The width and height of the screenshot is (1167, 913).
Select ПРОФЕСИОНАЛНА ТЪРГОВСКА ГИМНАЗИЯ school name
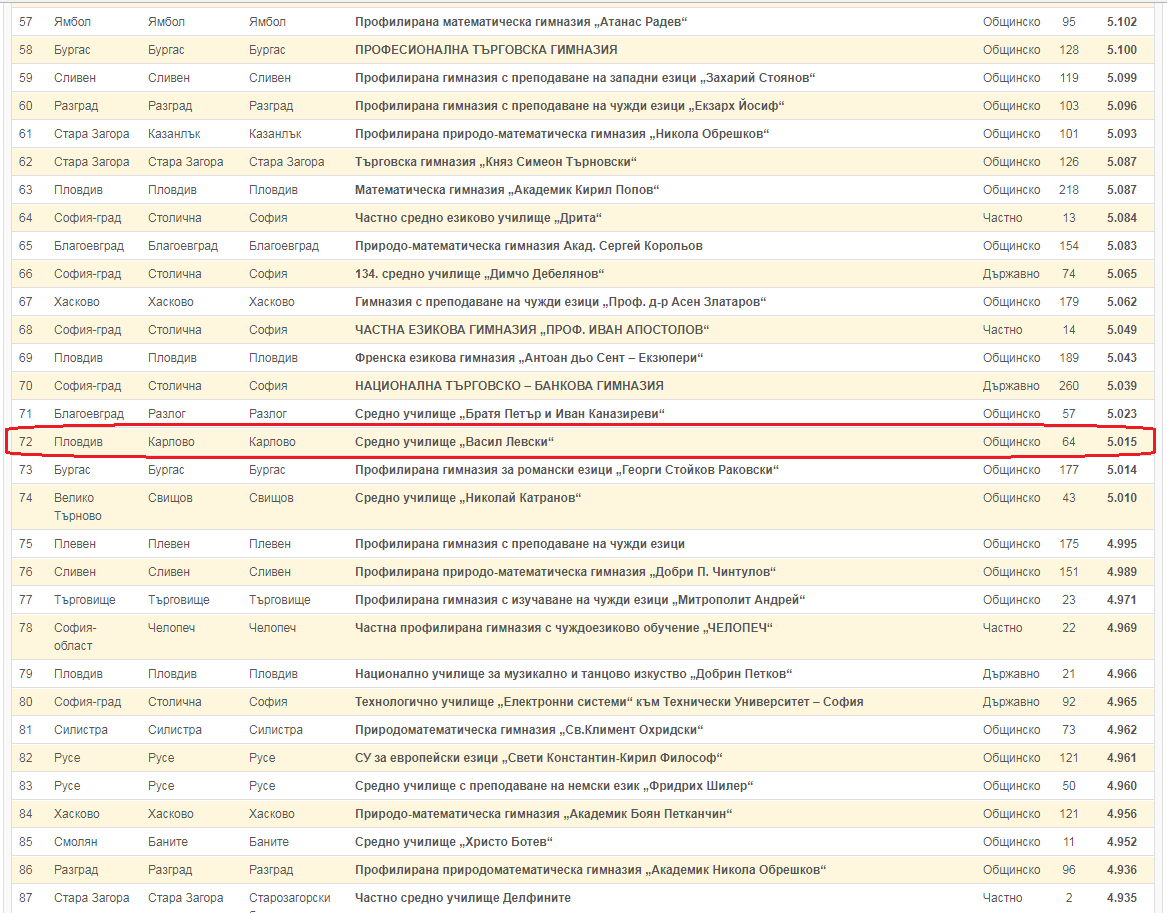click(486, 50)
